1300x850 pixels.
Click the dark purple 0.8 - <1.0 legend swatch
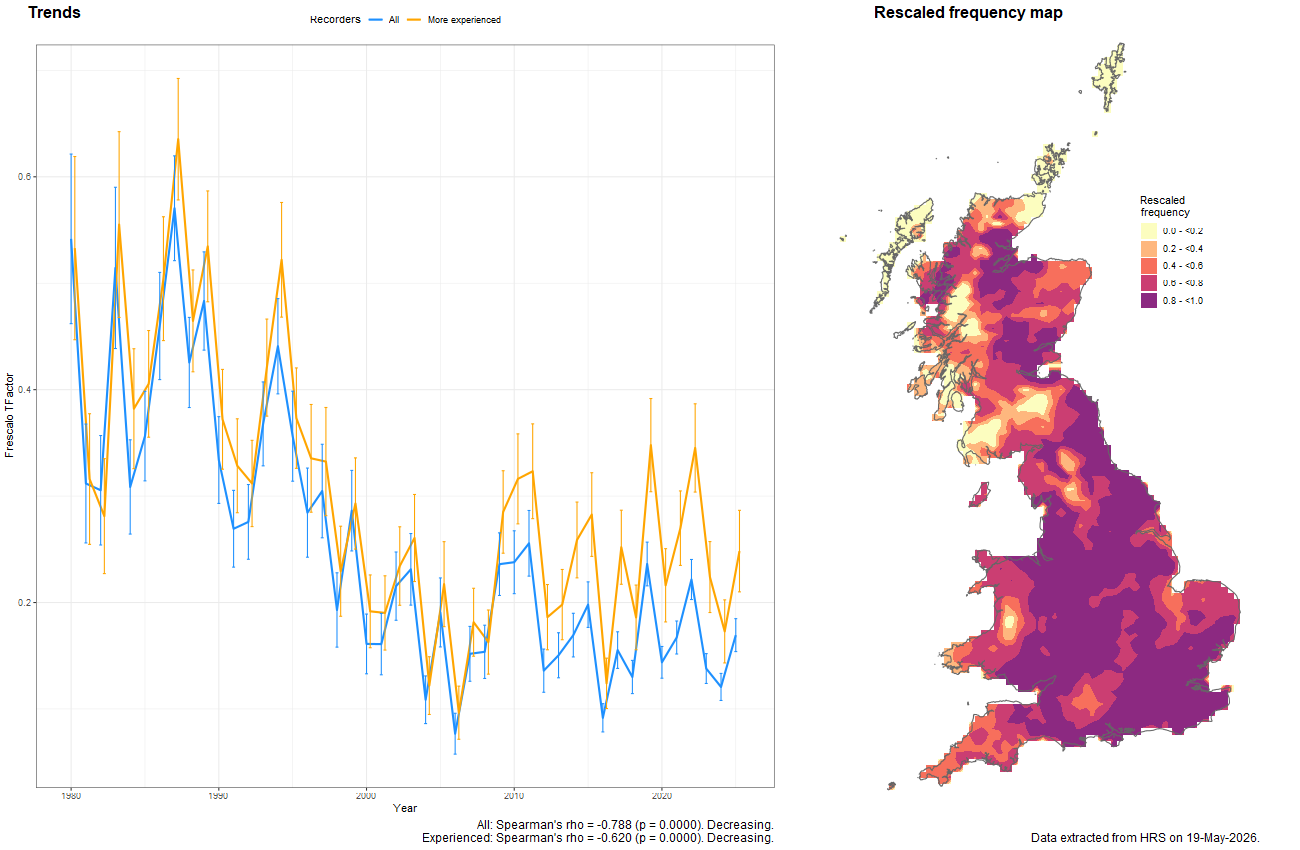point(1149,301)
